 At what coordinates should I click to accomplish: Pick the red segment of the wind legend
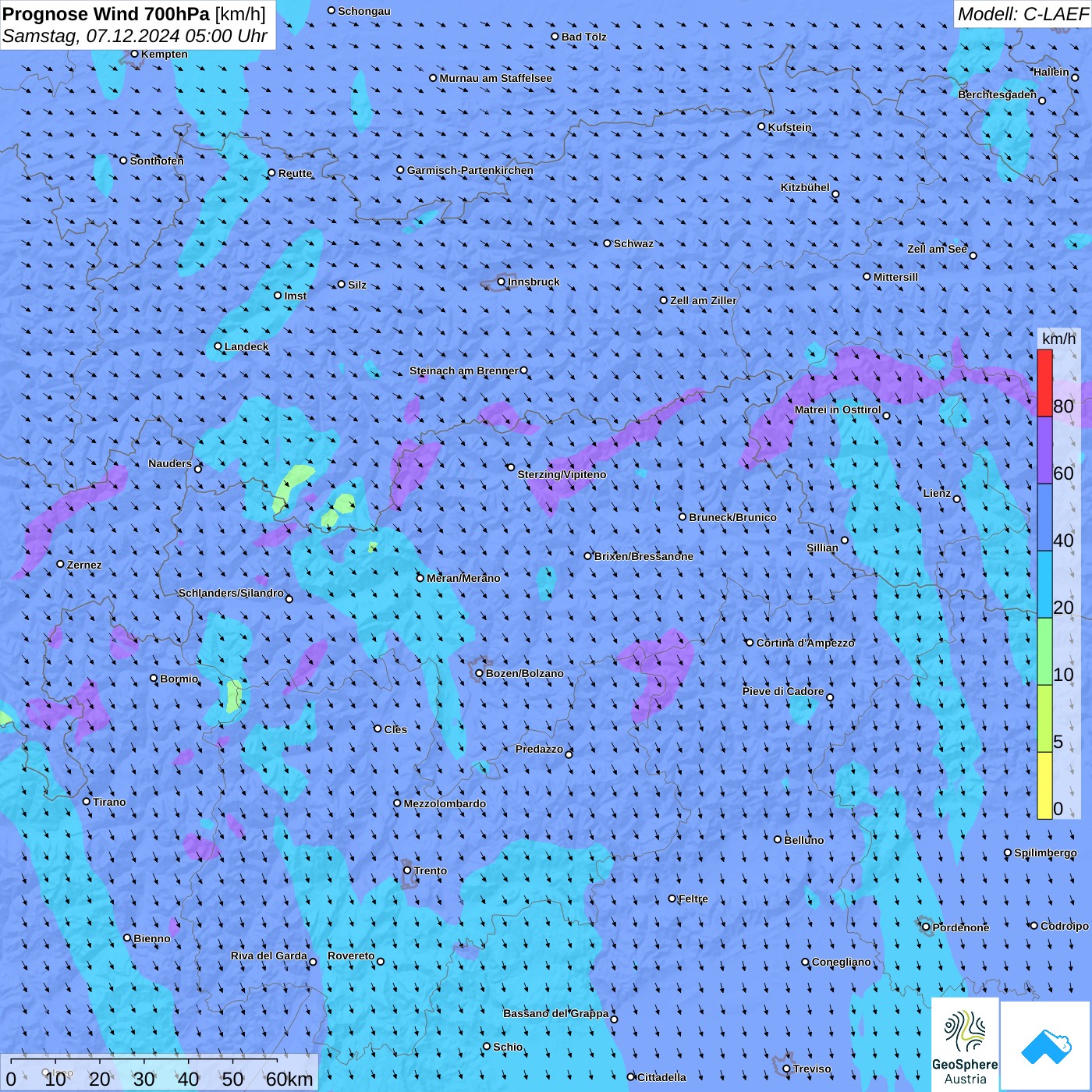tap(1044, 383)
